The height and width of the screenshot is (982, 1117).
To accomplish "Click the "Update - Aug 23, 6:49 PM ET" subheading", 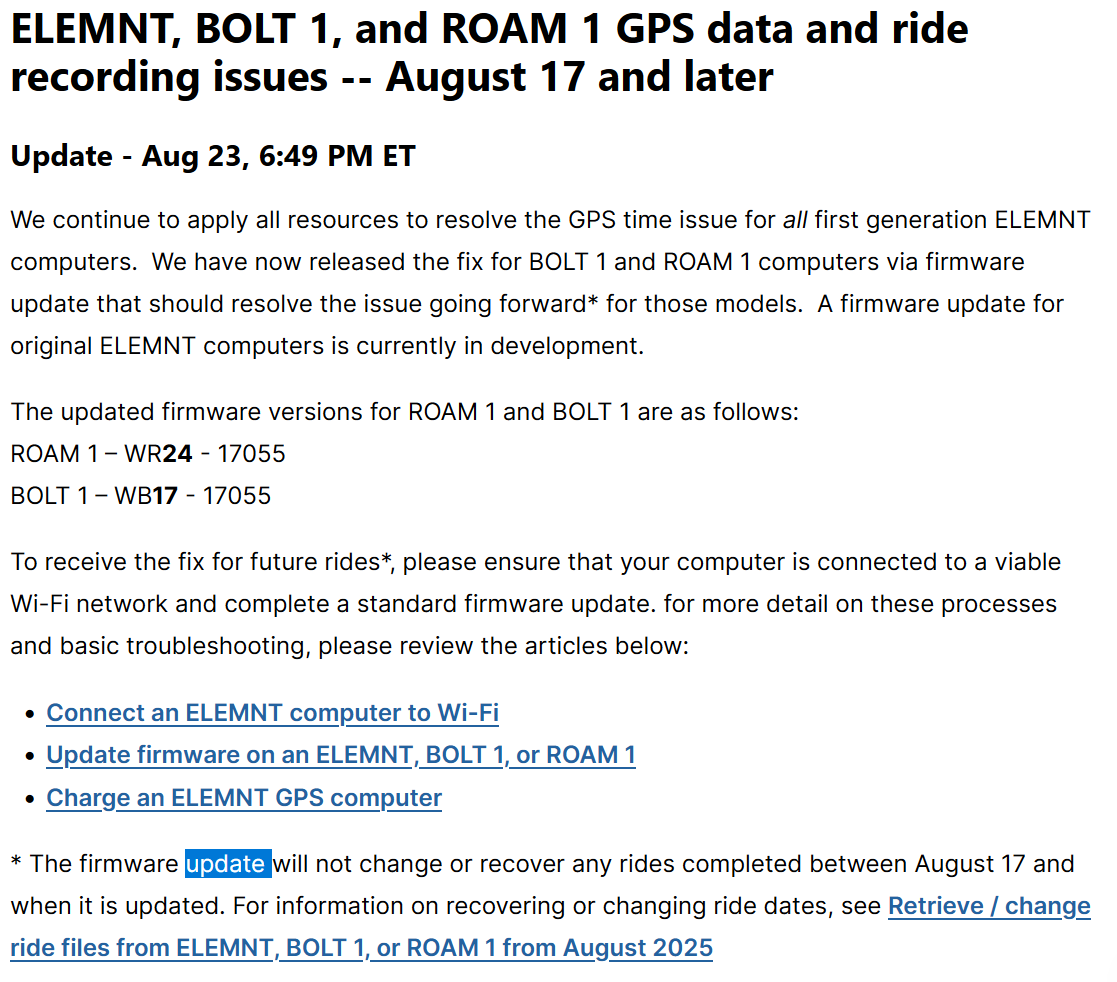I will tap(212, 156).
